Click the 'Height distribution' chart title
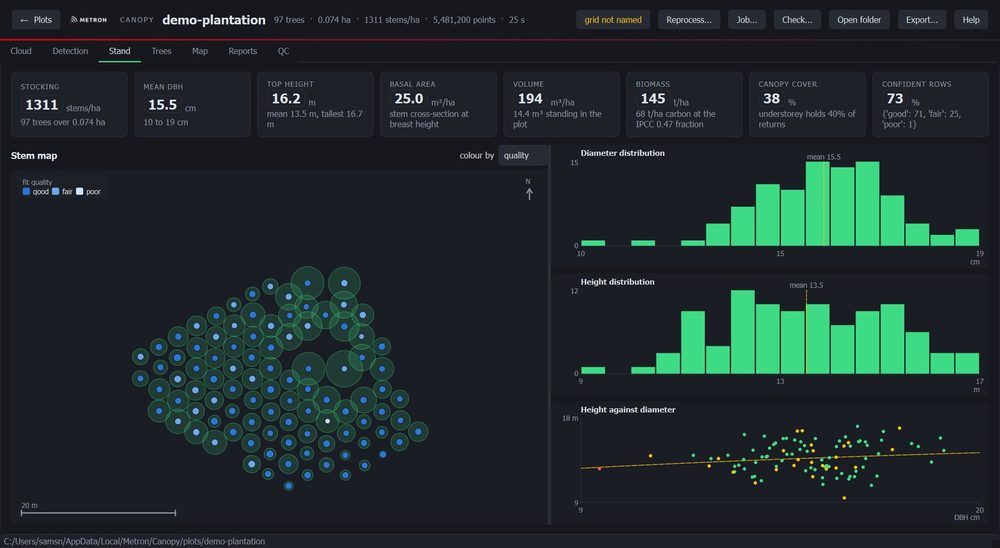Image resolution: width=1000 pixels, height=548 pixels. click(617, 282)
